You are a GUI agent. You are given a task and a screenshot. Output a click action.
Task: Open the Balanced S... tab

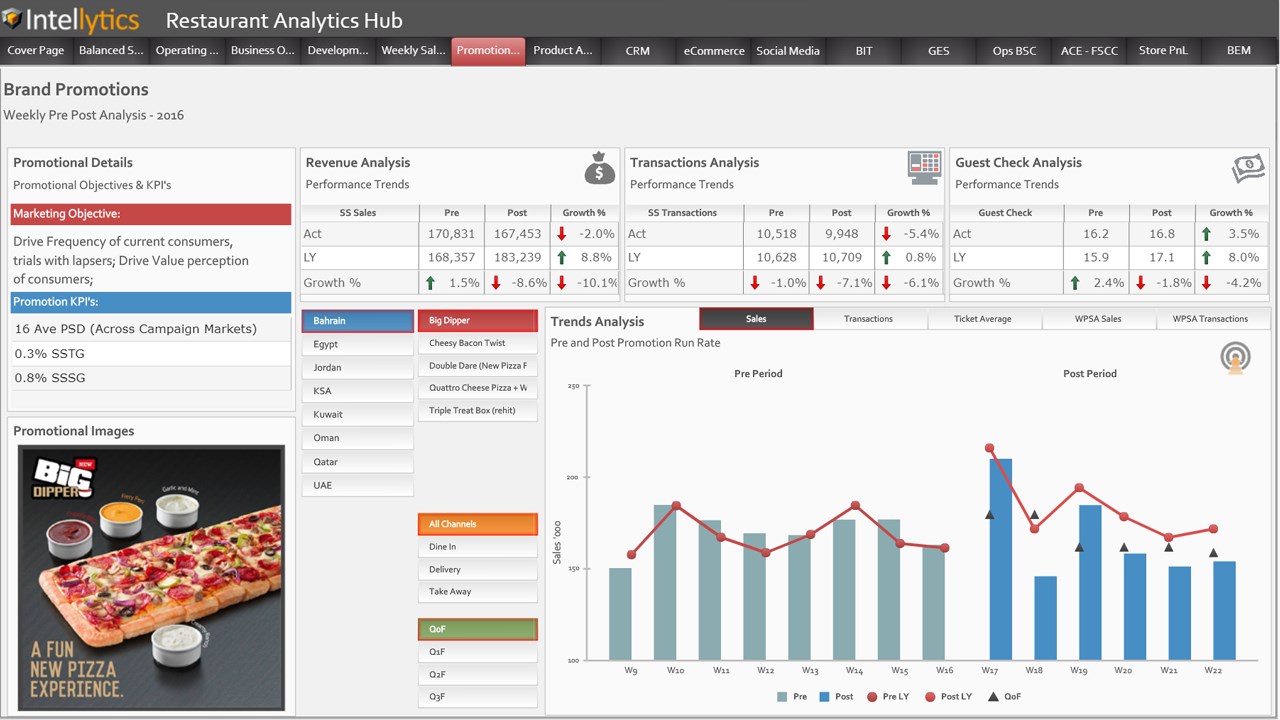111,51
